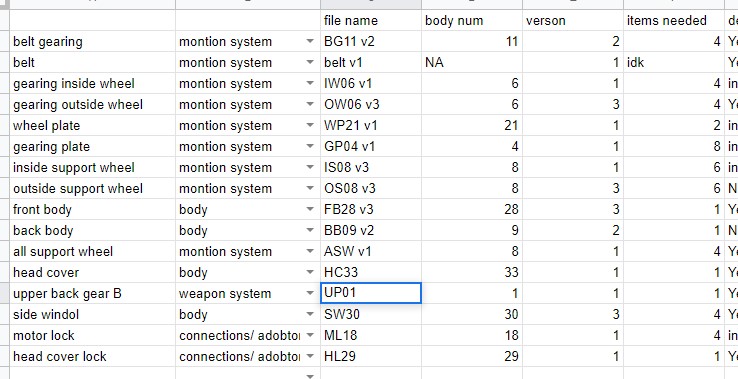
Task: Click cell 'belt gearing'
Action: tap(93, 41)
